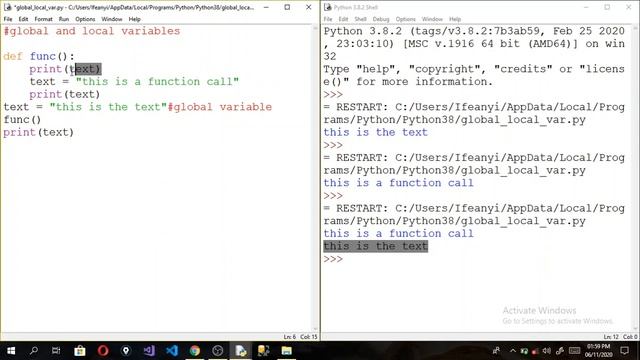The image size is (640, 360).
Task: Click the '#global variable' trailing comment
Action: (220, 107)
